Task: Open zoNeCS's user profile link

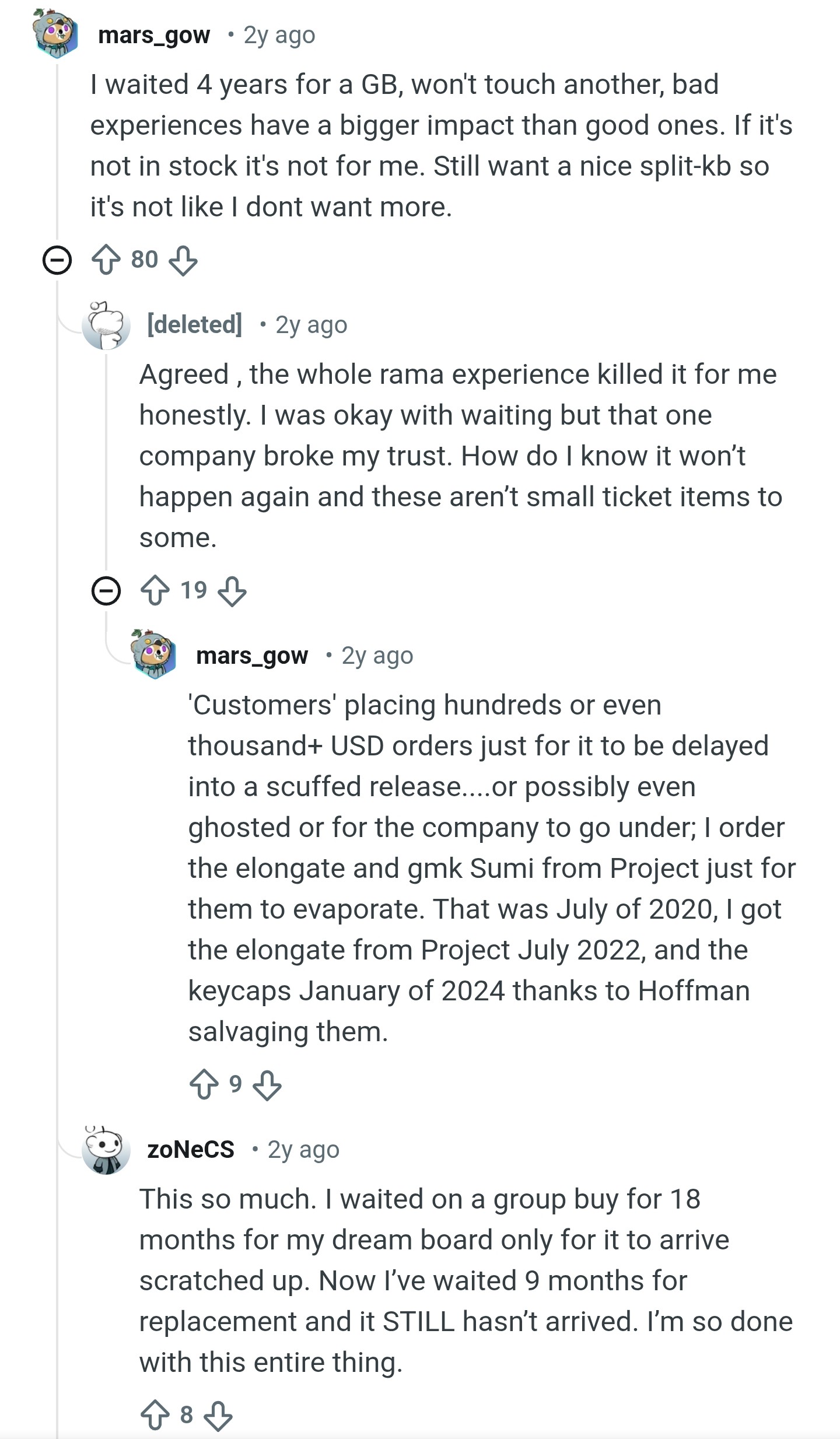Action: (x=191, y=1150)
